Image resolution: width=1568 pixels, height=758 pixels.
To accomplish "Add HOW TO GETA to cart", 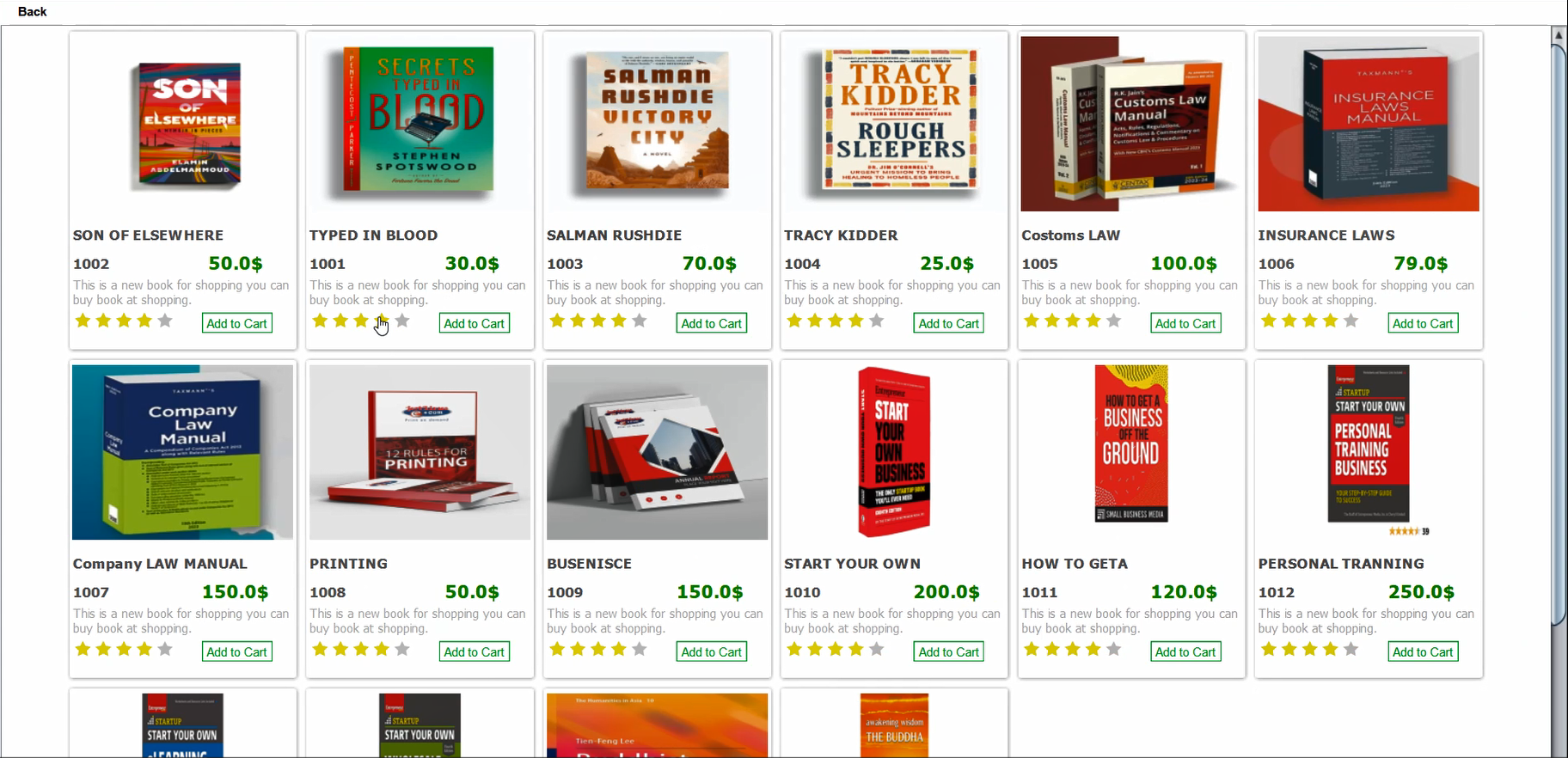I will point(1186,651).
